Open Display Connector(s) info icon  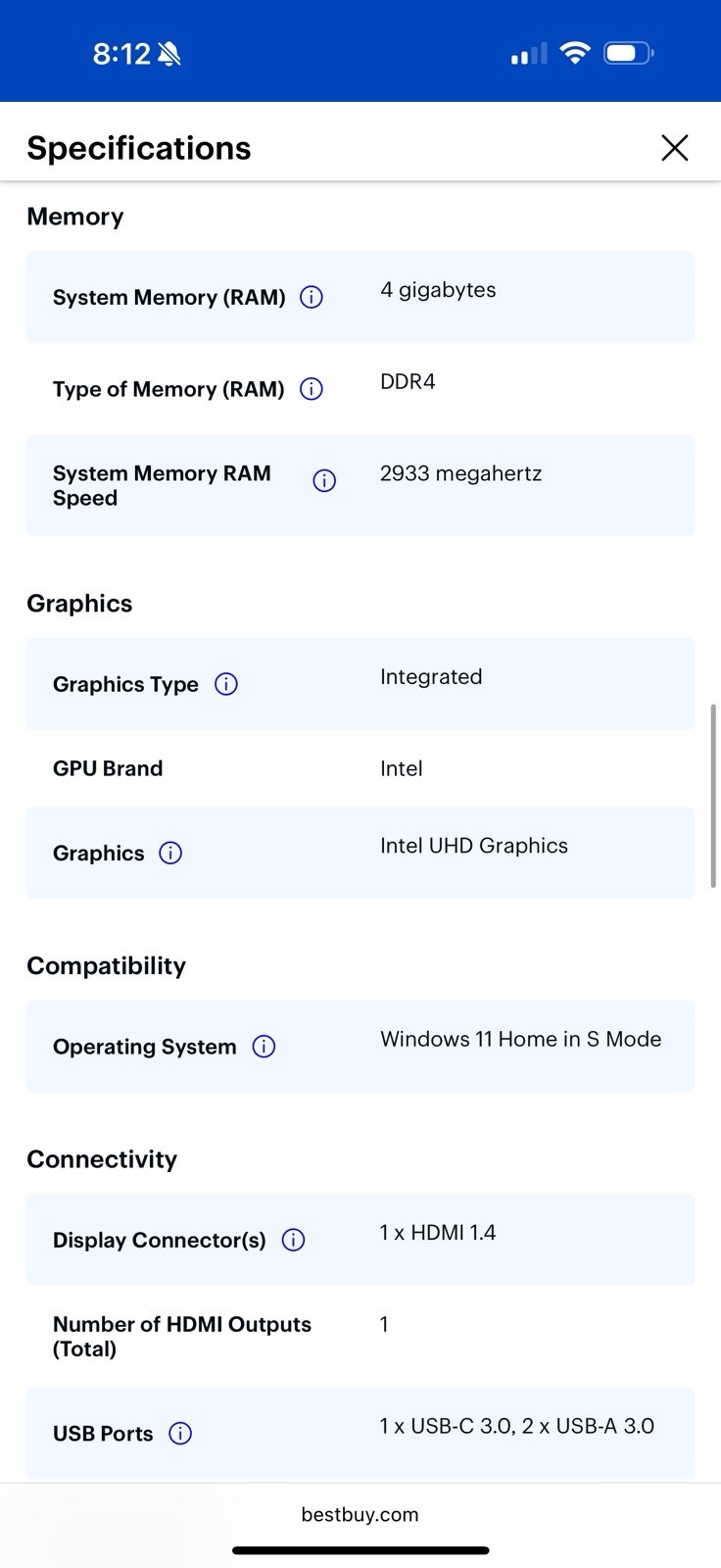pyautogui.click(x=293, y=1240)
